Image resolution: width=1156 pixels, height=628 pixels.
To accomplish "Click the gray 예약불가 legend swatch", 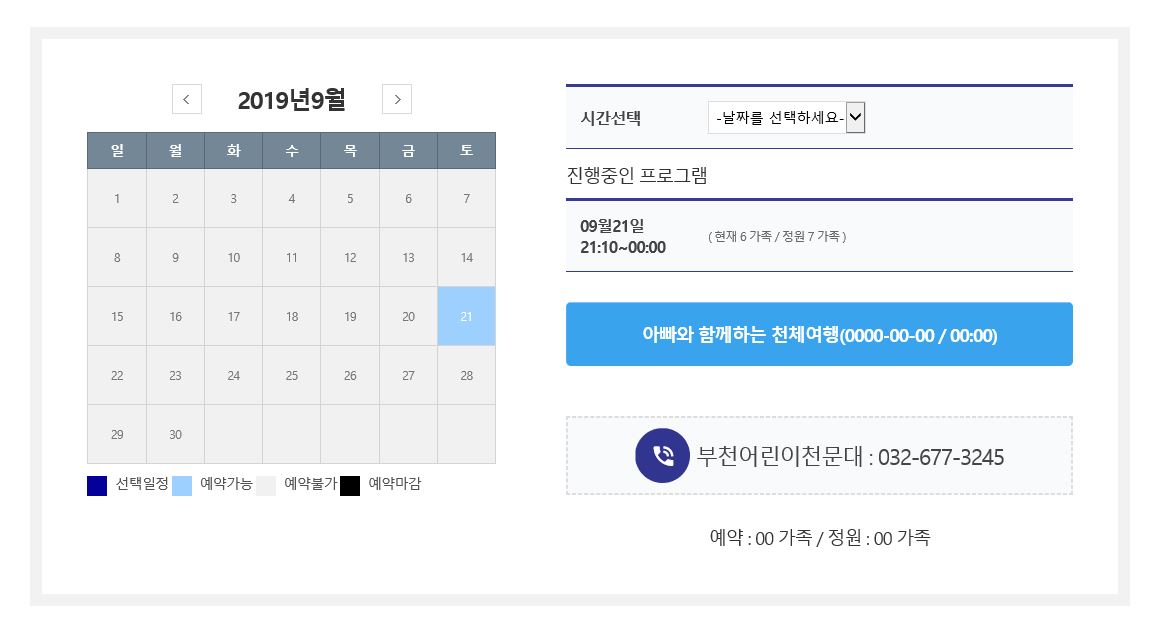I will click(266, 486).
